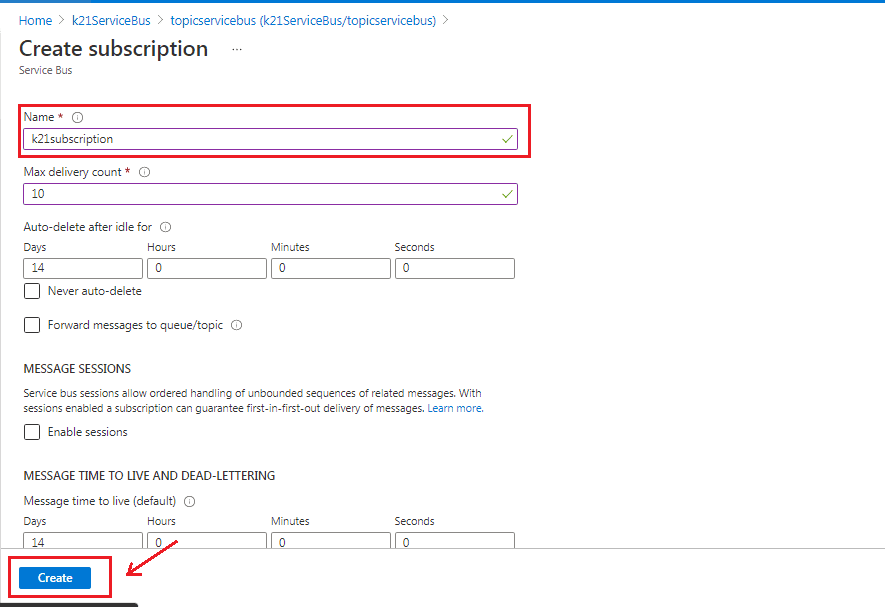Open the Learn more link about sessions
The width and height of the screenshot is (885, 607).
[455, 408]
